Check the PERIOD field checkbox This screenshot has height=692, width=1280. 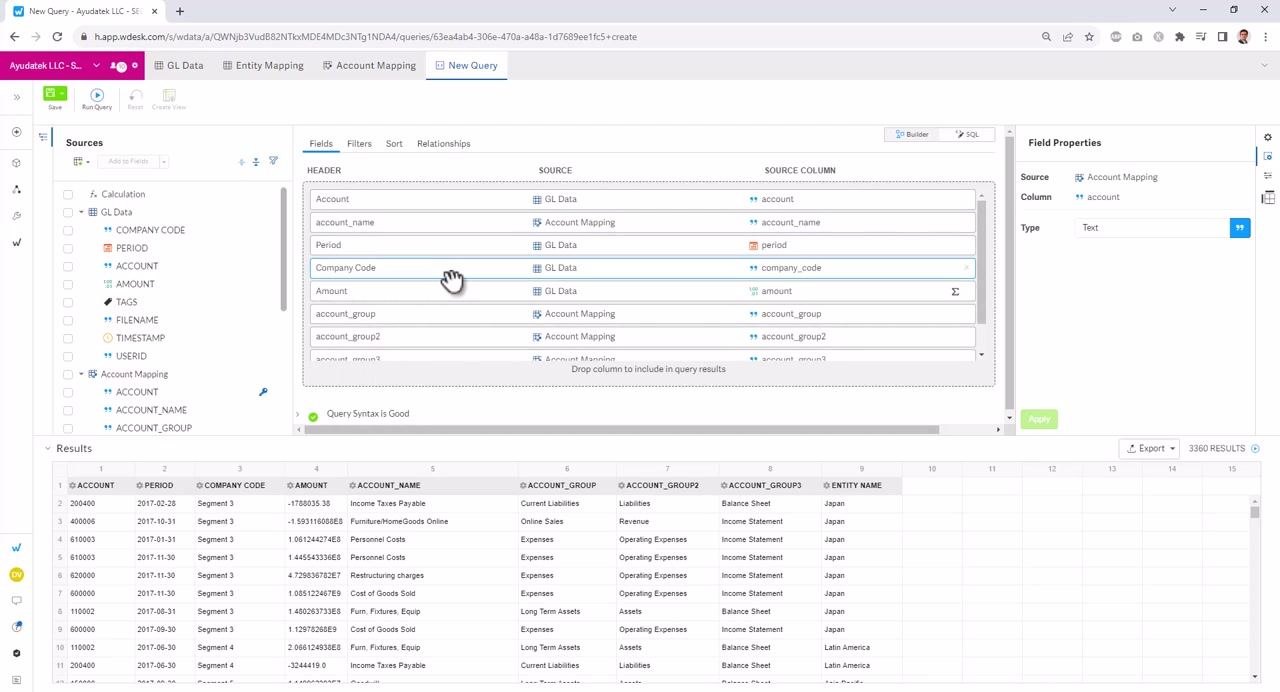tap(68, 248)
